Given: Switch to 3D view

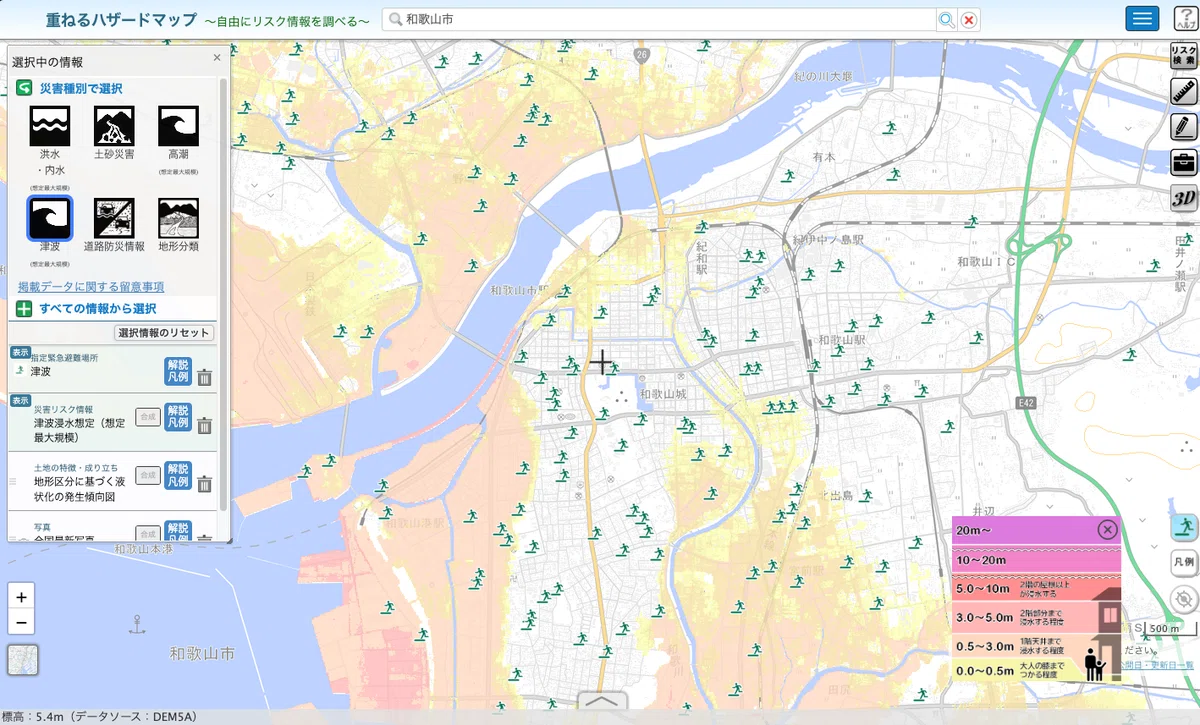Looking at the screenshot, I should (x=1184, y=198).
